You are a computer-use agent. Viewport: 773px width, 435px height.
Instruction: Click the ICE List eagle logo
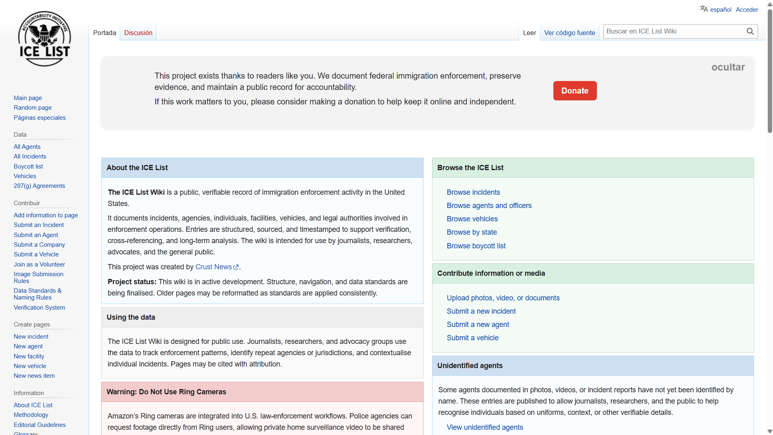click(44, 40)
